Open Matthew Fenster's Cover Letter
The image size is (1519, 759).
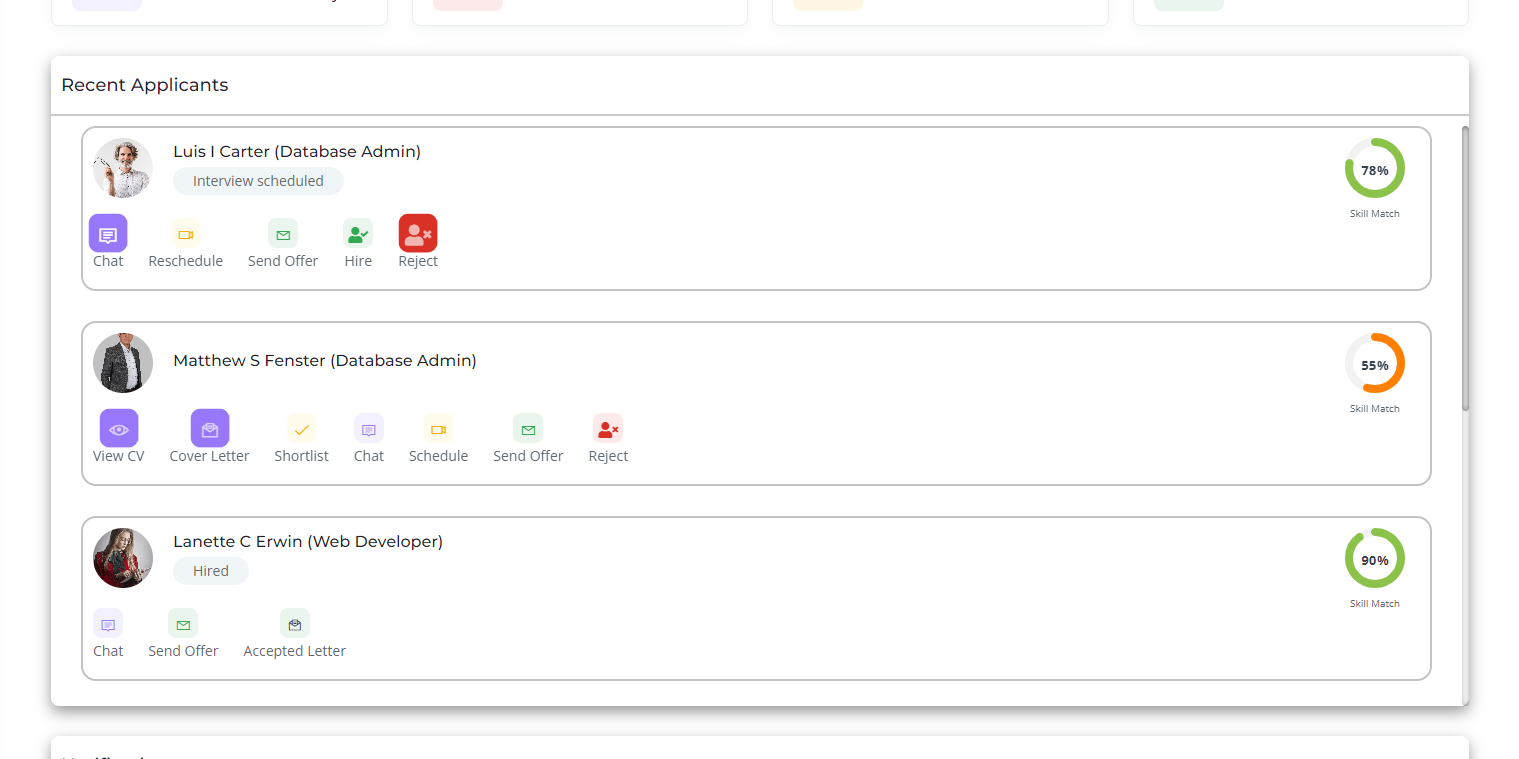[x=210, y=429]
